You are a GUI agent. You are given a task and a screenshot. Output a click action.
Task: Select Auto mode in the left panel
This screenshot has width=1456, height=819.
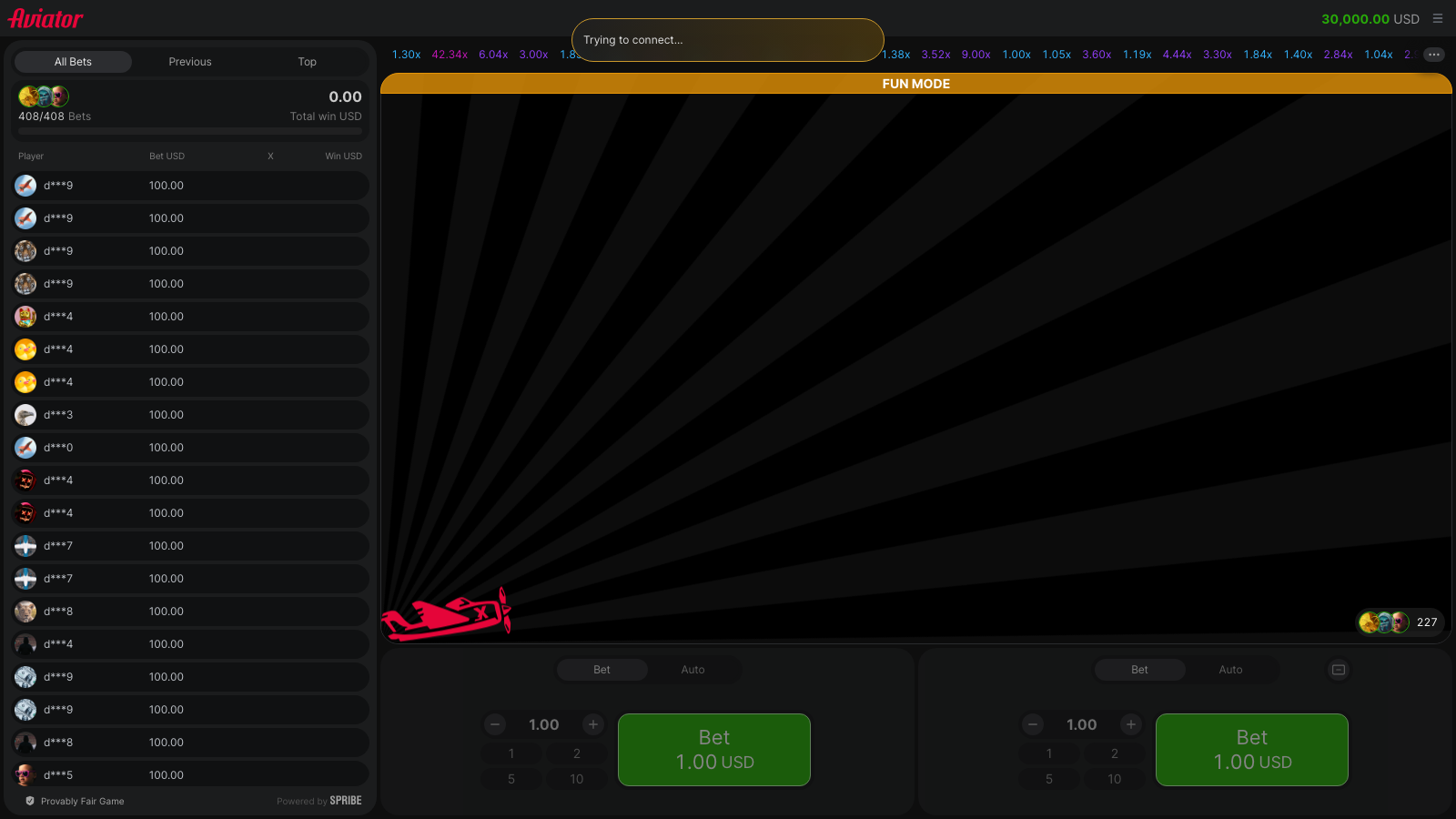[x=693, y=670]
